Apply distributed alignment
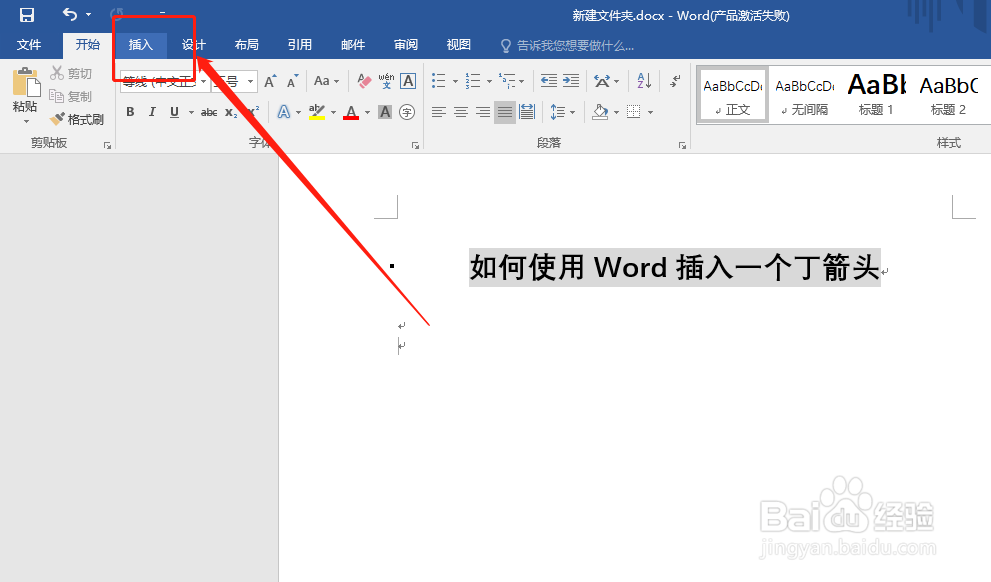This screenshot has width=991, height=582. [526, 112]
